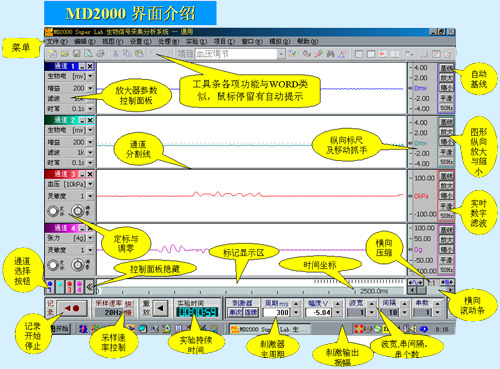Cut with the scissors toolbar icon
The image size is (500, 369).
tap(115, 54)
